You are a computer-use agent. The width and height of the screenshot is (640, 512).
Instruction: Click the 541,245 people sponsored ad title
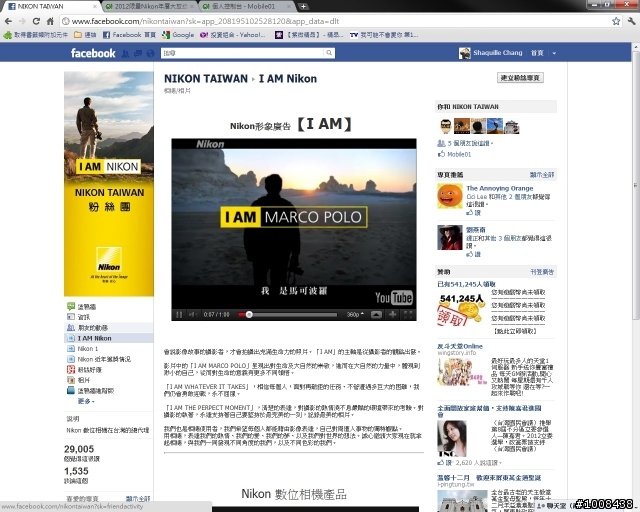(x=467, y=284)
